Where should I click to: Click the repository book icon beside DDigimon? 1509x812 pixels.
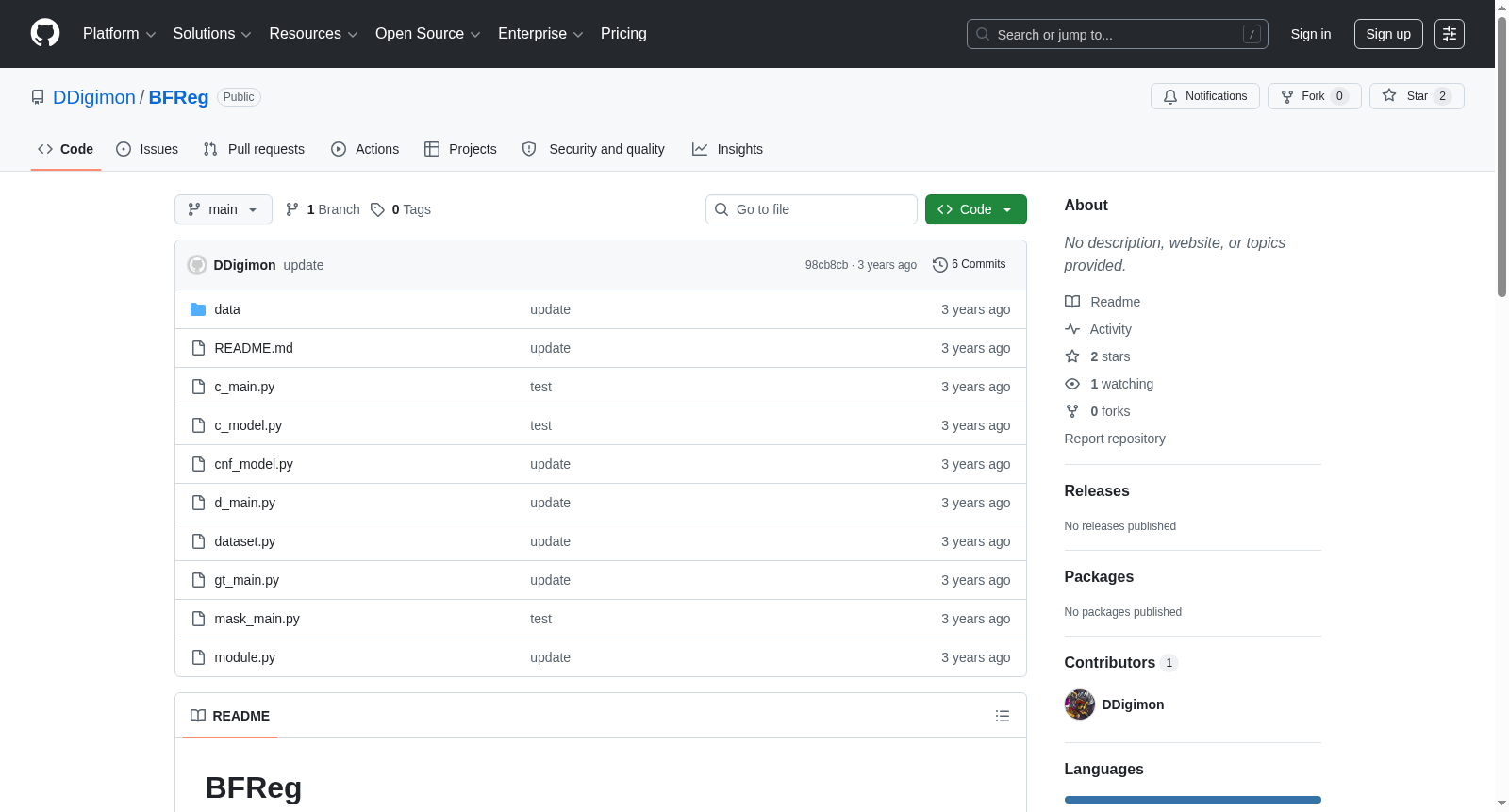point(38,97)
